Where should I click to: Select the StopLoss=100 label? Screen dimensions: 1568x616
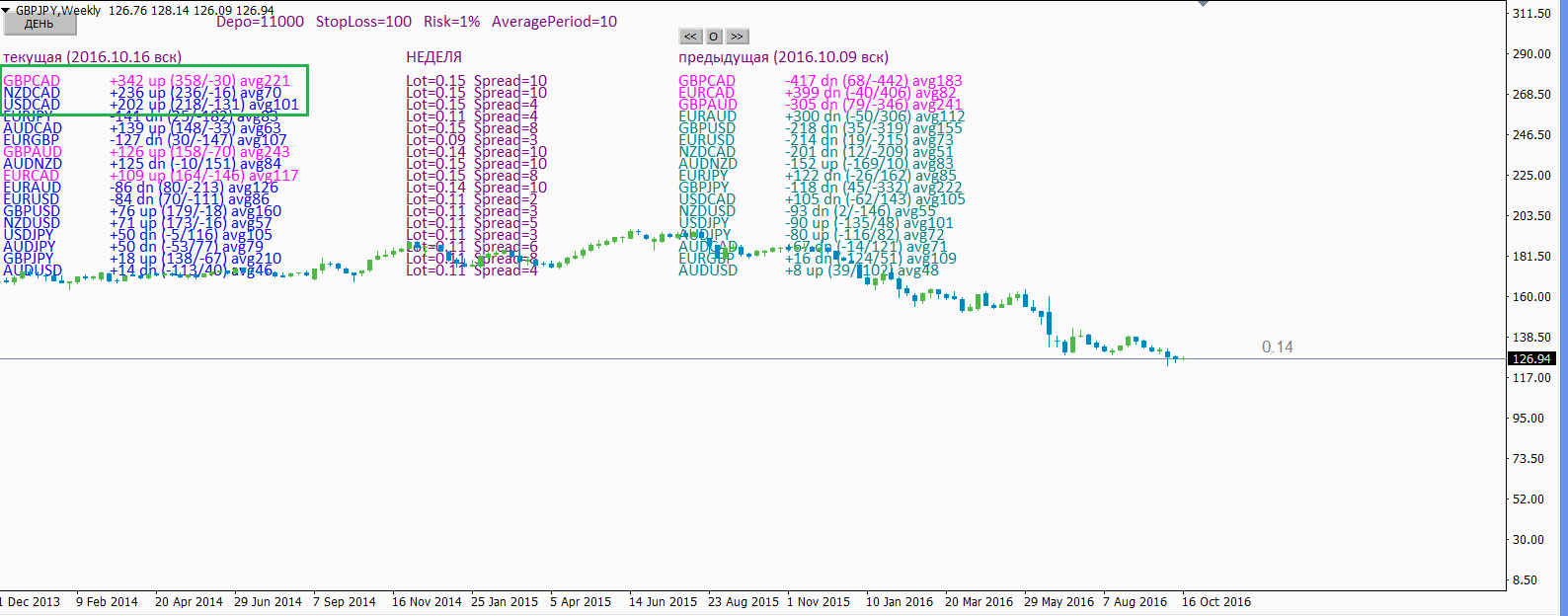pyautogui.click(x=363, y=22)
